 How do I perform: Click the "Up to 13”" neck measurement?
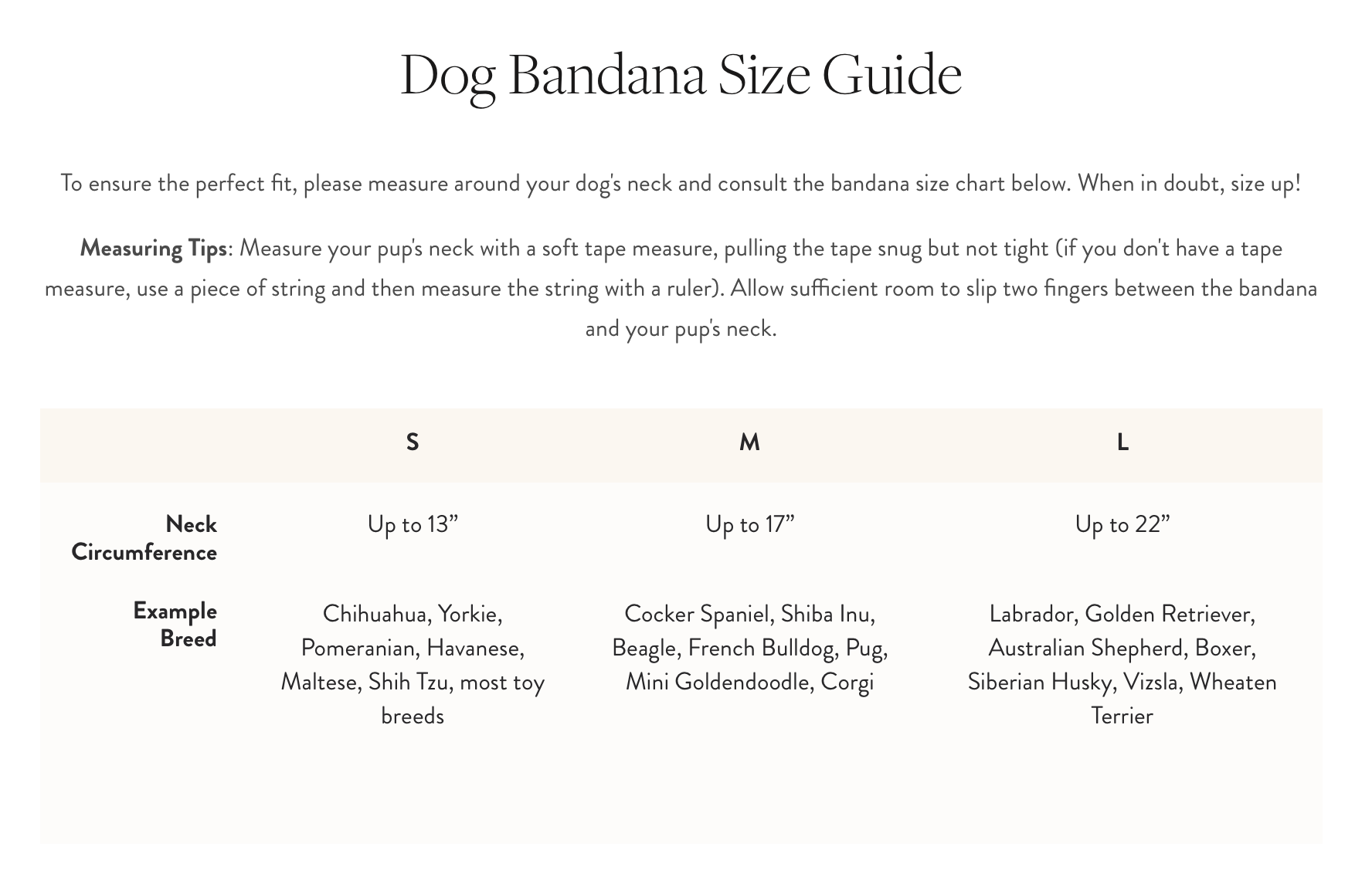pyautogui.click(x=413, y=525)
